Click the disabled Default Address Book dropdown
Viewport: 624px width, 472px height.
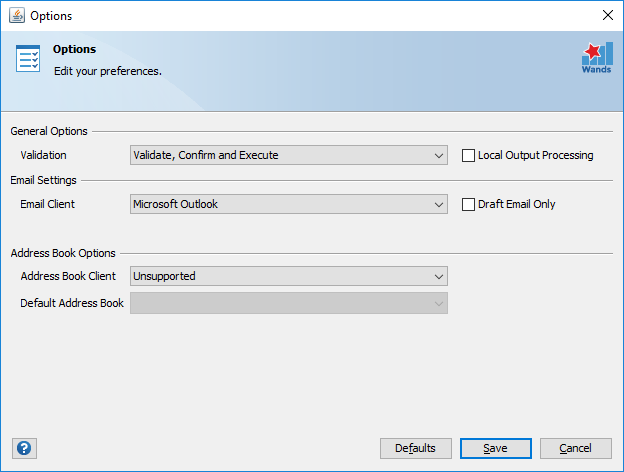[x=288, y=303]
